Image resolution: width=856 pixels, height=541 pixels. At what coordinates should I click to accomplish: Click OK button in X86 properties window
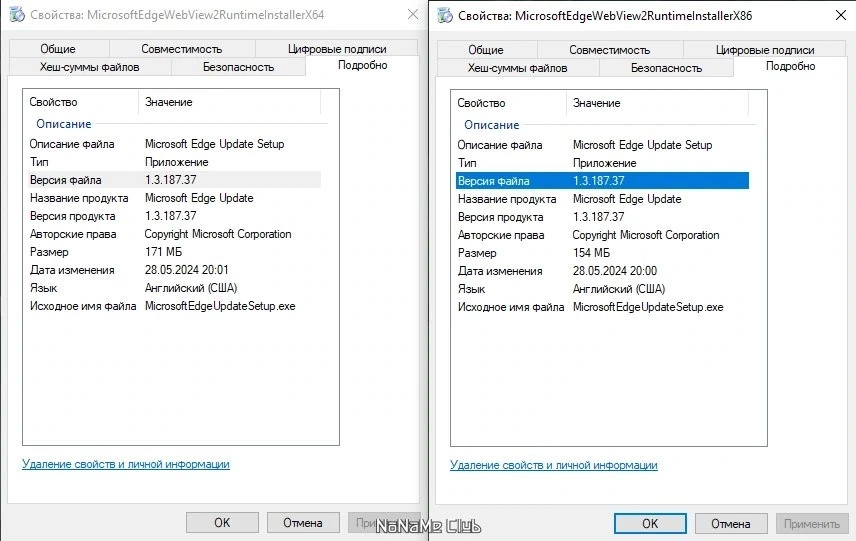650,524
